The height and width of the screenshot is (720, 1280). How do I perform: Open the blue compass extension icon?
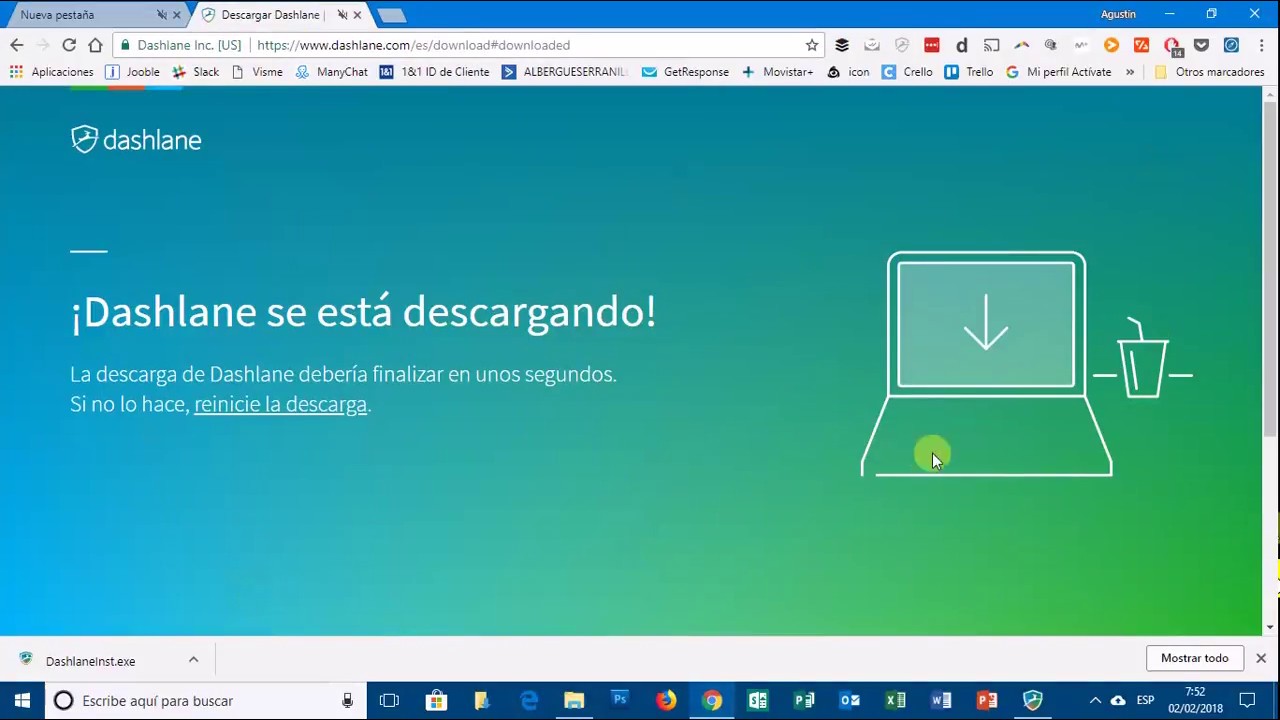tap(1231, 45)
